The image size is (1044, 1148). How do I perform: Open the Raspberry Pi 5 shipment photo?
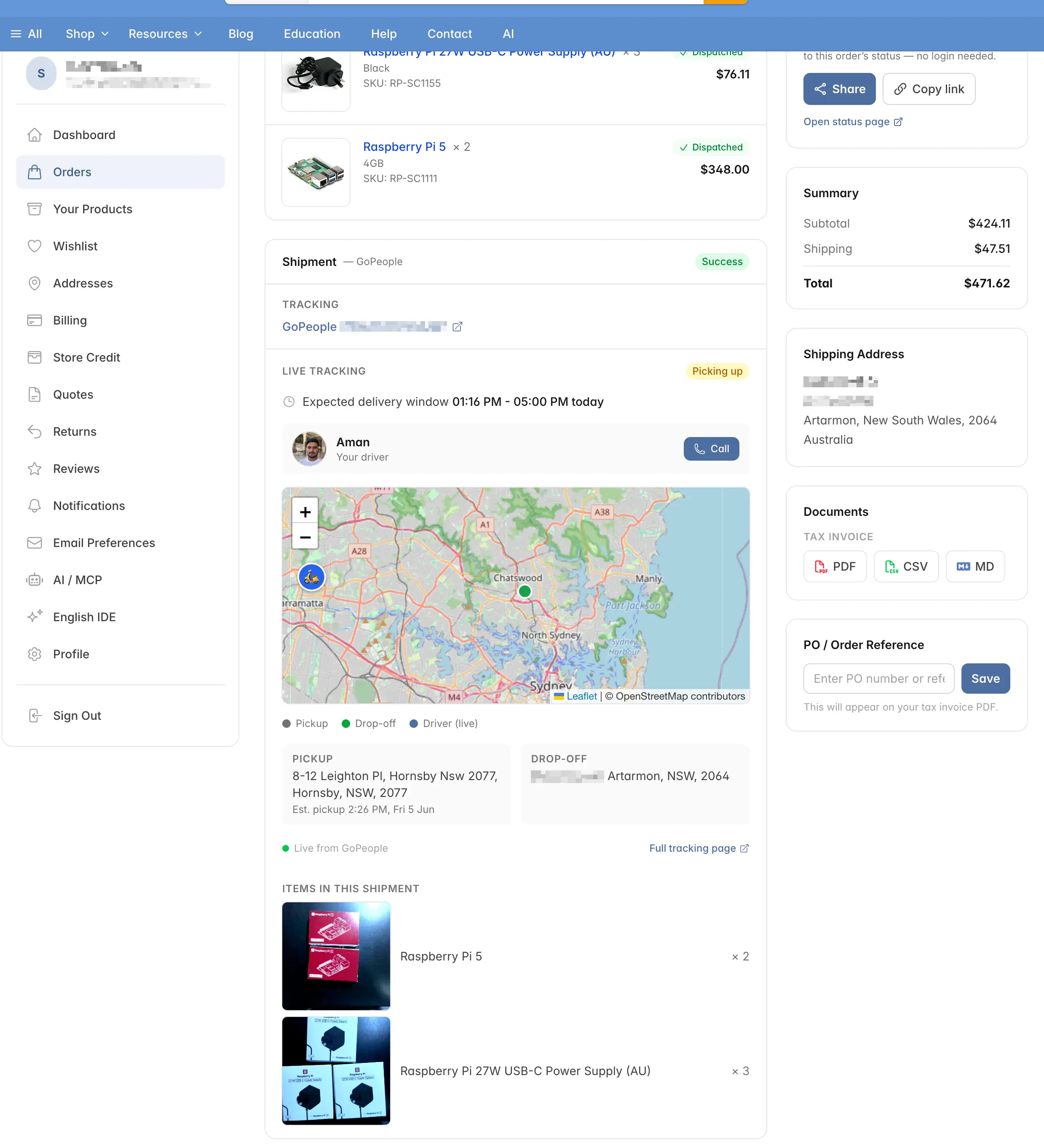tap(336, 956)
